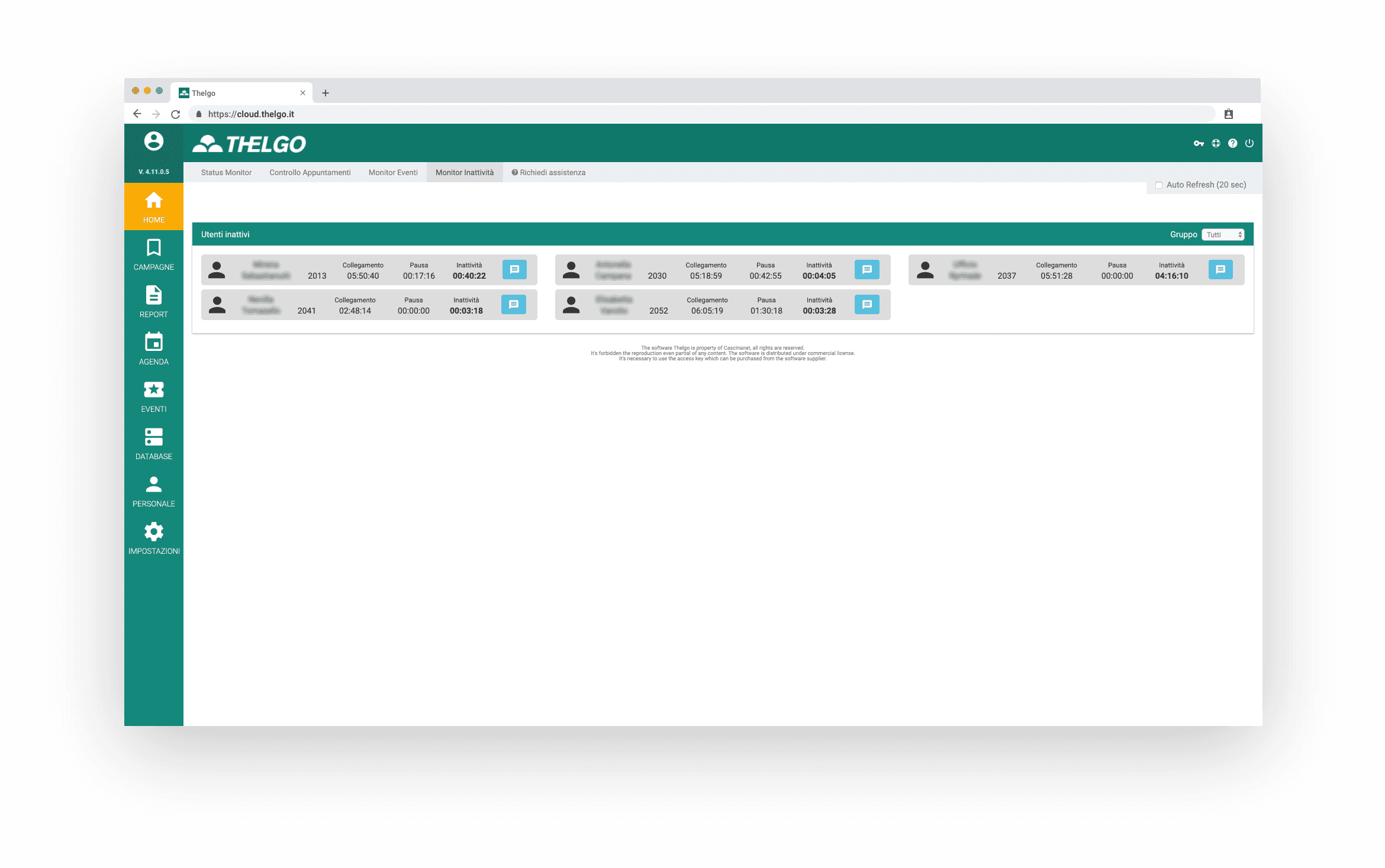Click the Collegamento time 02:48:14
This screenshot has width=1385, height=868.
(355, 311)
